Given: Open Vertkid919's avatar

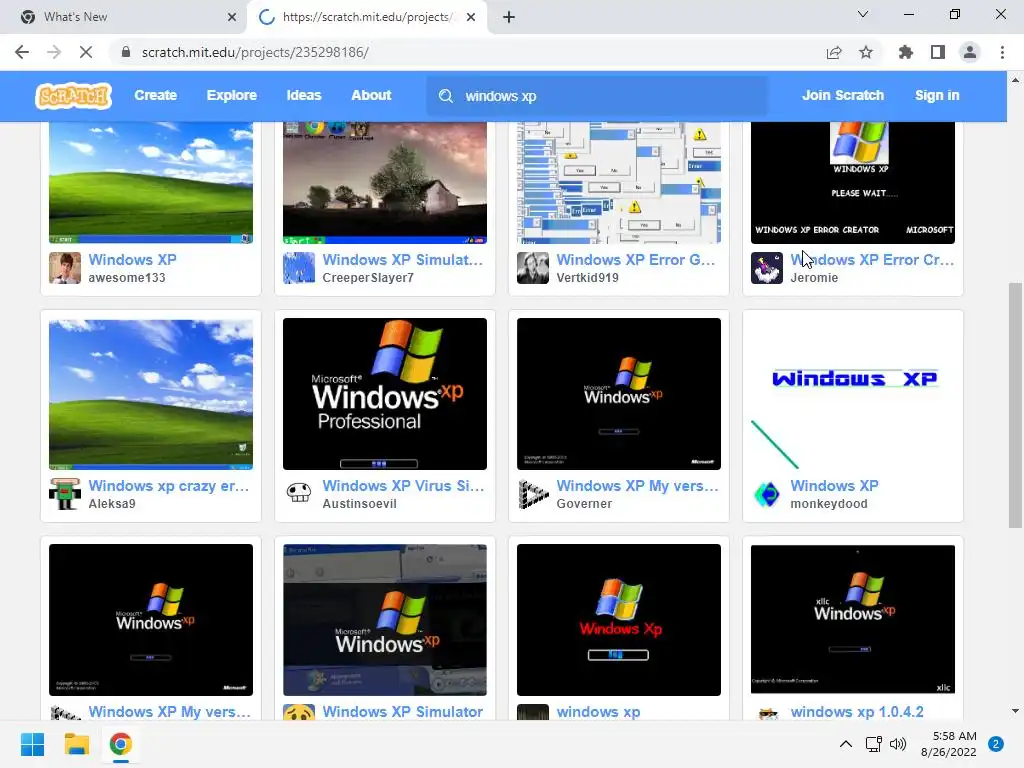Looking at the screenshot, I should 533,268.
